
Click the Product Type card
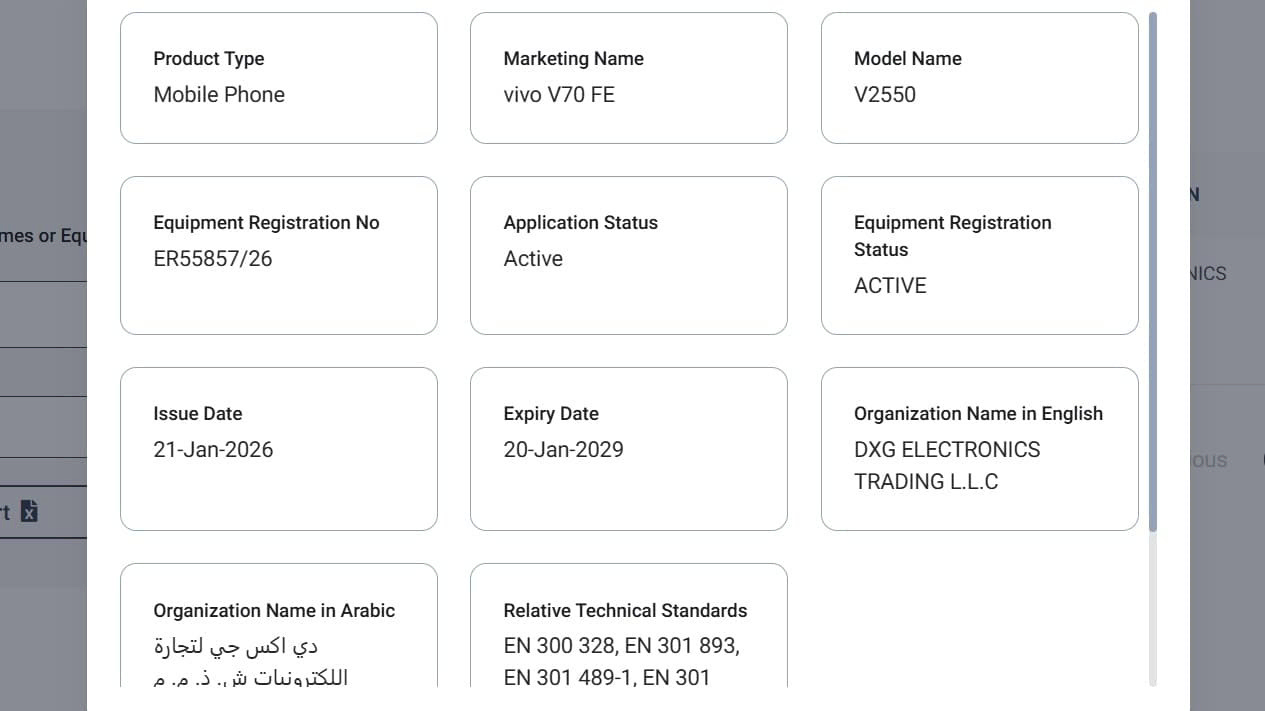coord(278,78)
